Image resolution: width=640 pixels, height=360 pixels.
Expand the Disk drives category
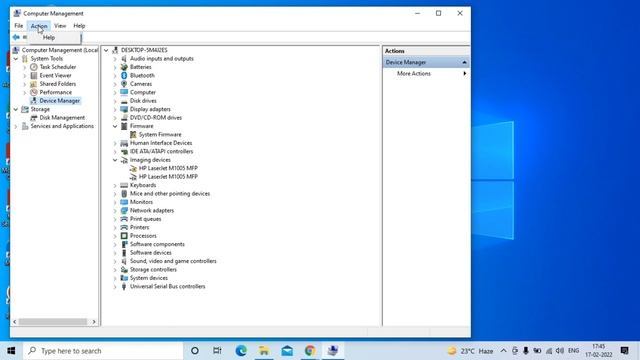point(115,101)
